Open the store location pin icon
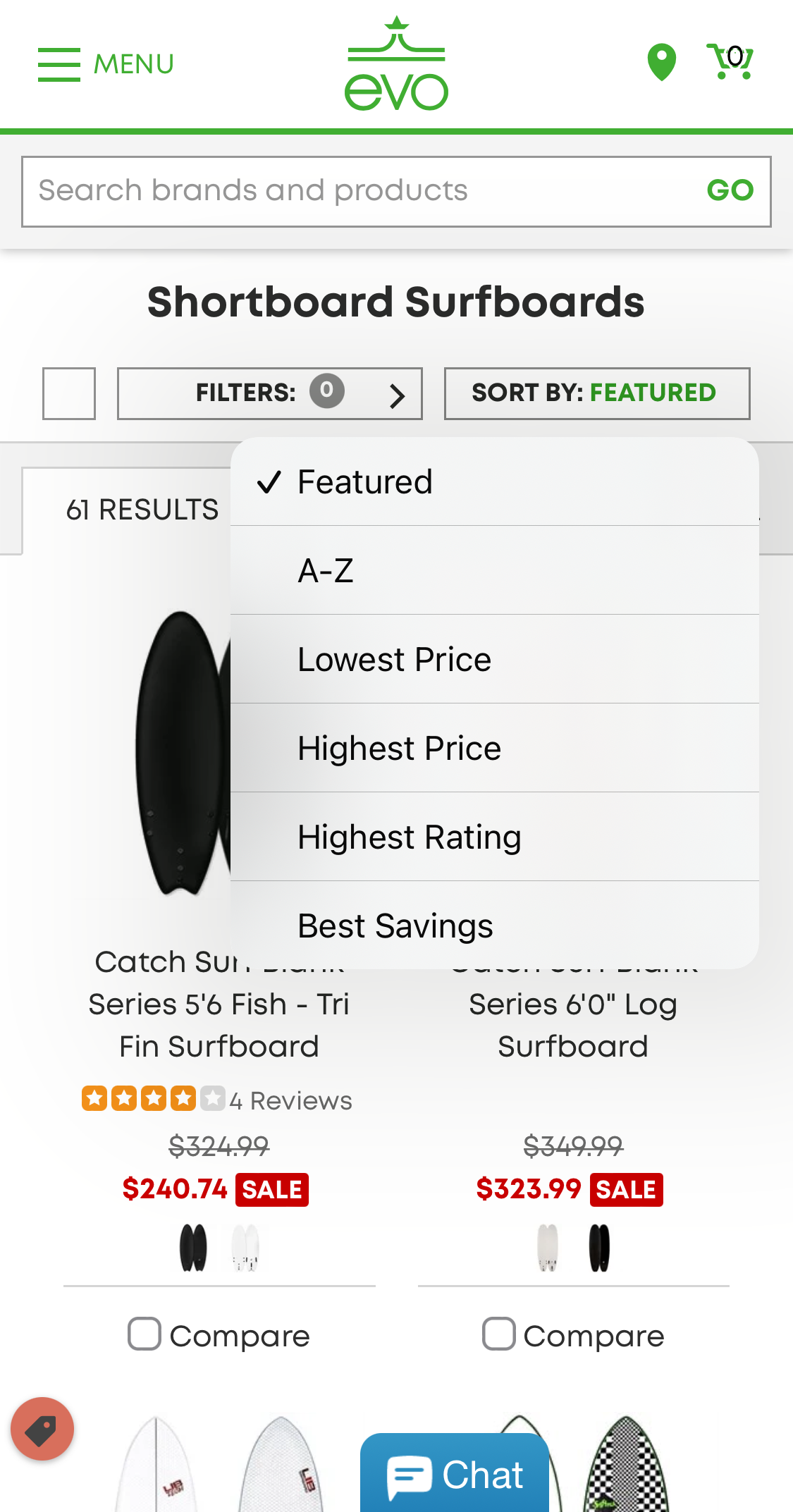The width and height of the screenshot is (793, 1512). [x=661, y=63]
